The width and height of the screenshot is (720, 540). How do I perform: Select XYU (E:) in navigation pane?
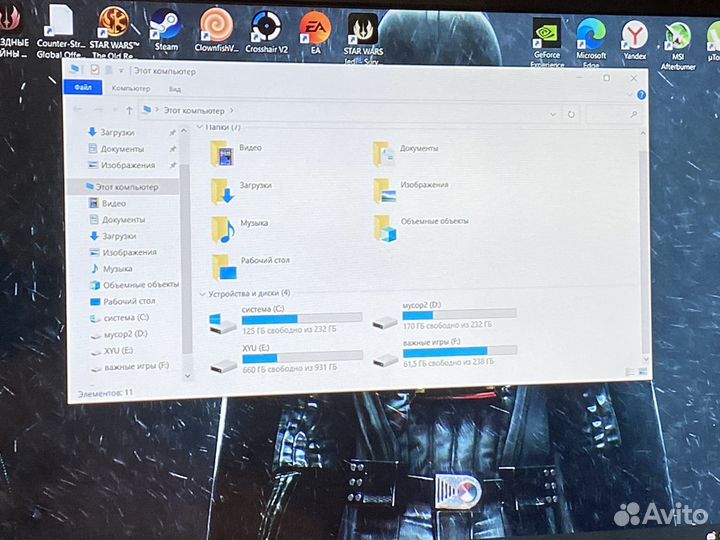(119, 350)
